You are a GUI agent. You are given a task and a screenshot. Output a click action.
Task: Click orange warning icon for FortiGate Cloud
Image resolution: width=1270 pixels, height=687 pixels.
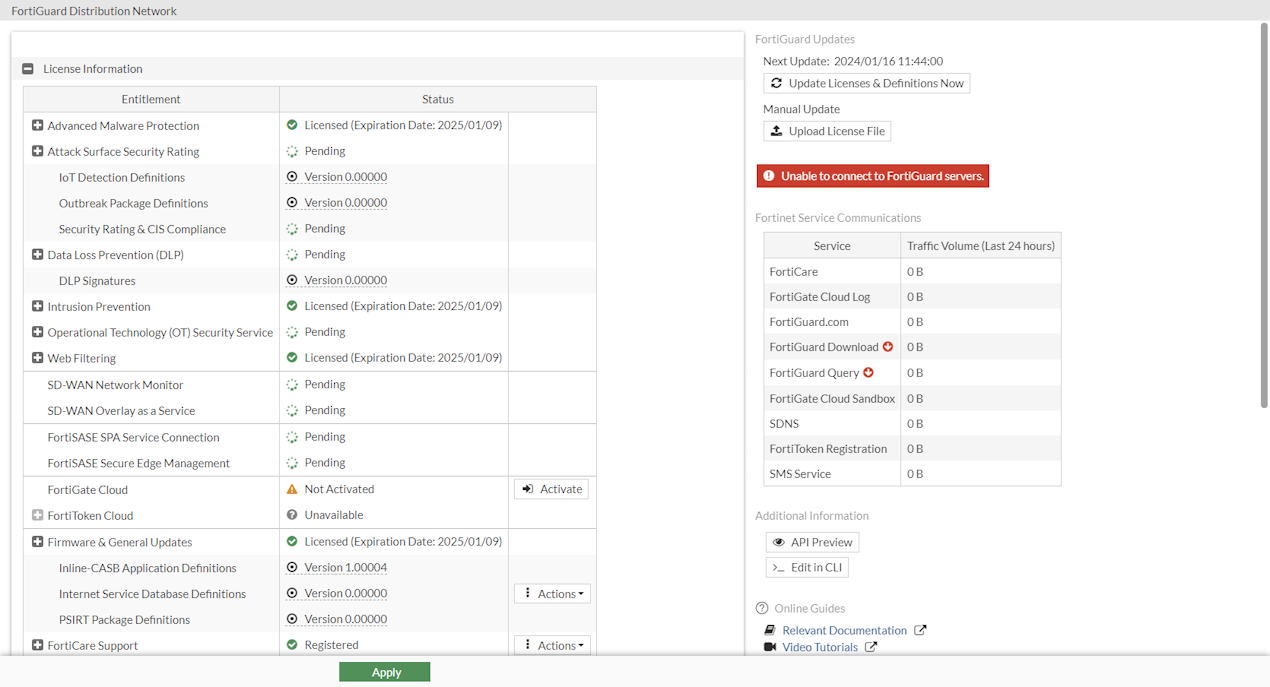click(292, 489)
